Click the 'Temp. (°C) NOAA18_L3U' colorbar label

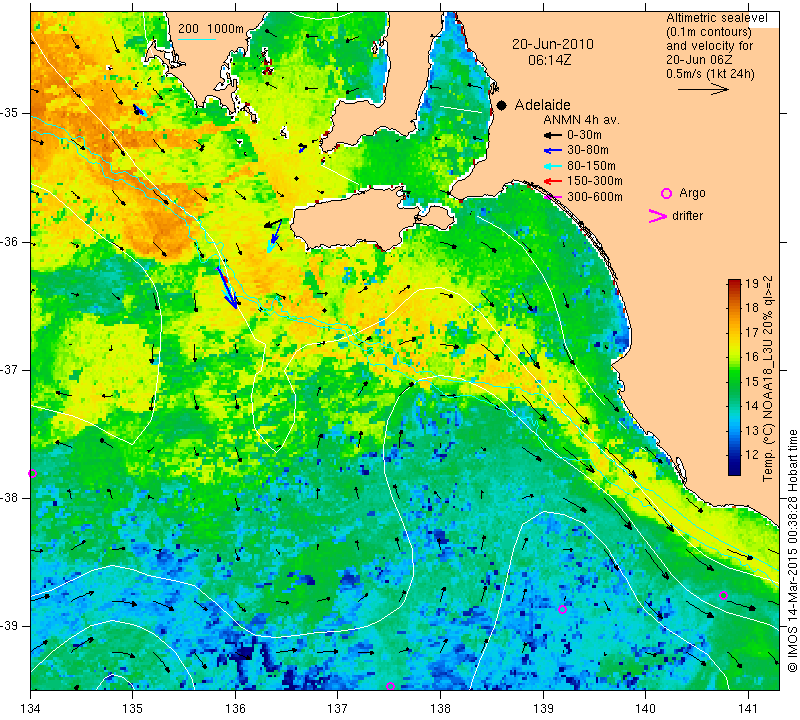(x=768, y=404)
